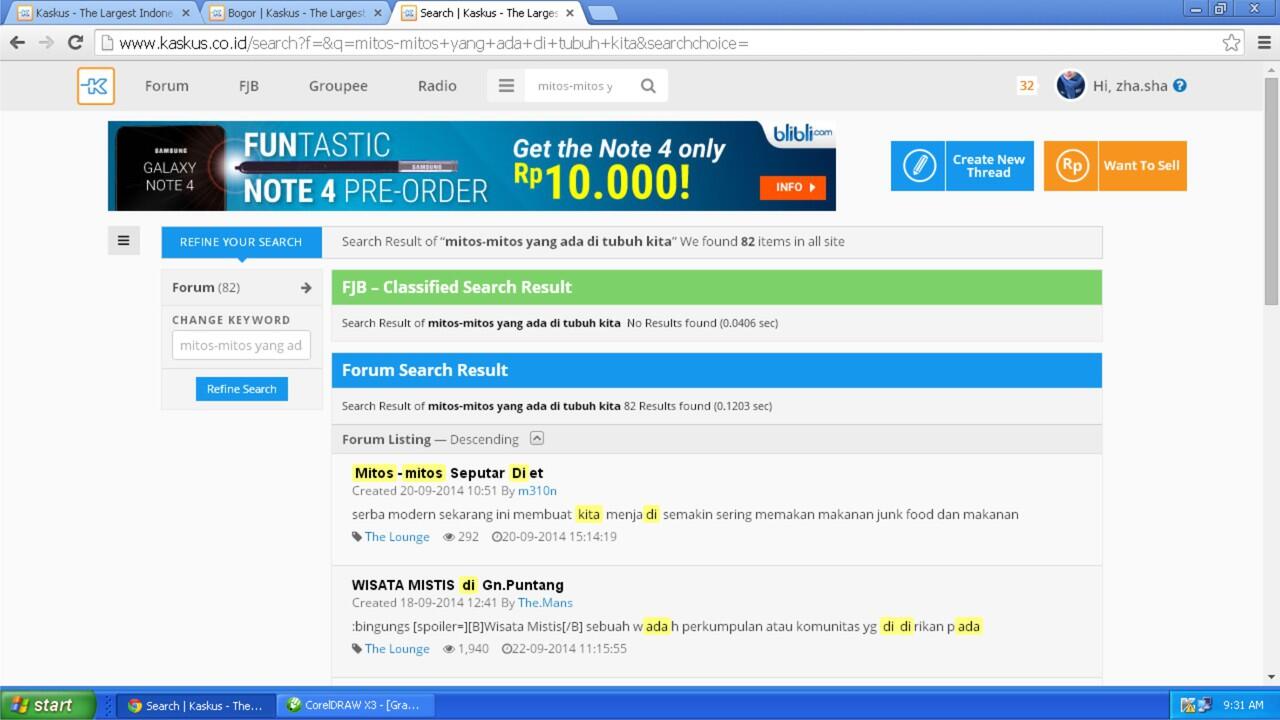Open the Windows start button
The height and width of the screenshot is (720, 1280).
point(48,705)
